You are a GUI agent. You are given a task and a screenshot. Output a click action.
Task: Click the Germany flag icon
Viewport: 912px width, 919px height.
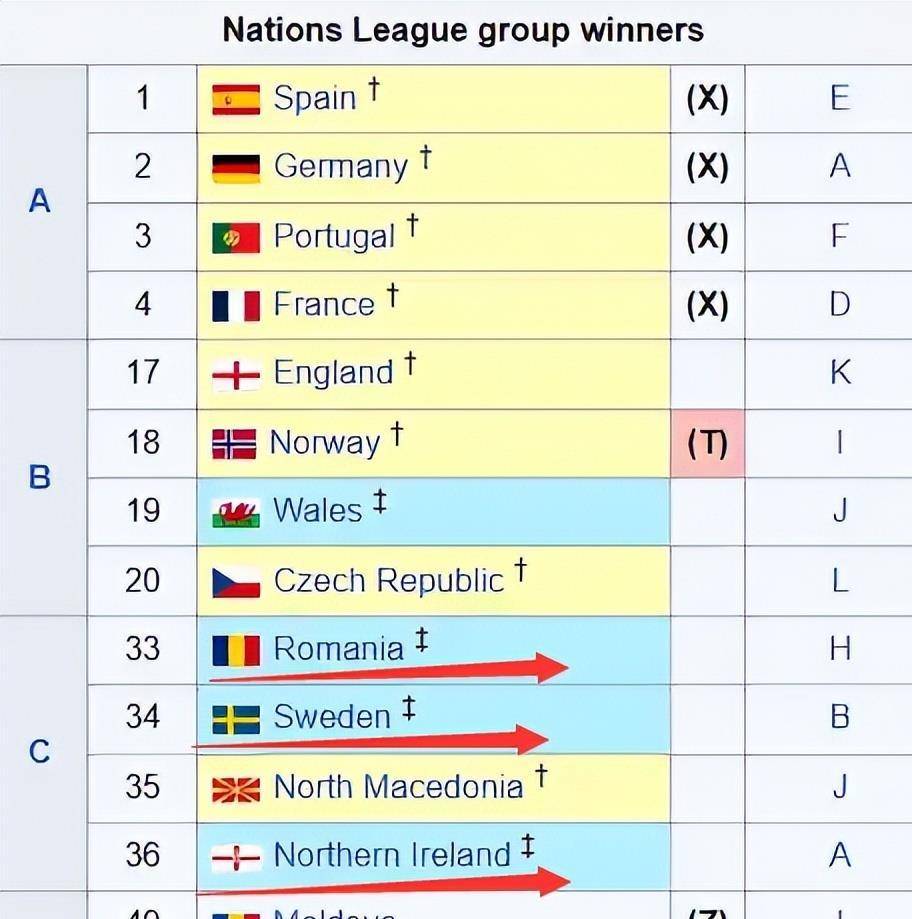tap(236, 167)
